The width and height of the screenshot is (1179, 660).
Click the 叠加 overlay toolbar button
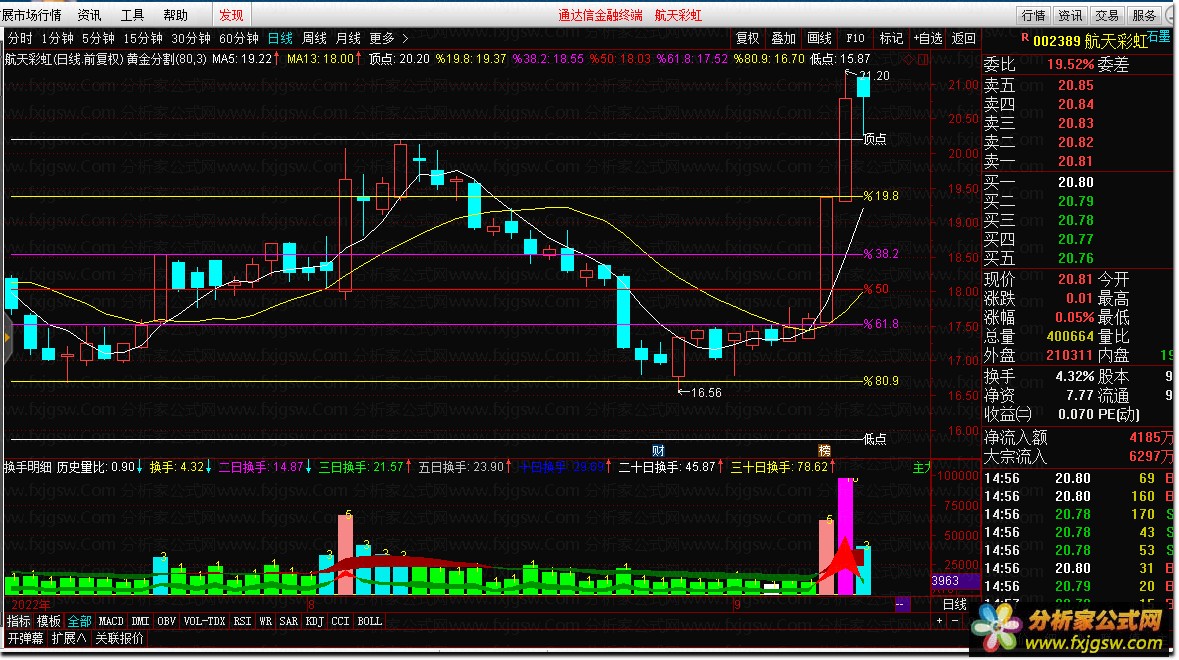point(783,38)
